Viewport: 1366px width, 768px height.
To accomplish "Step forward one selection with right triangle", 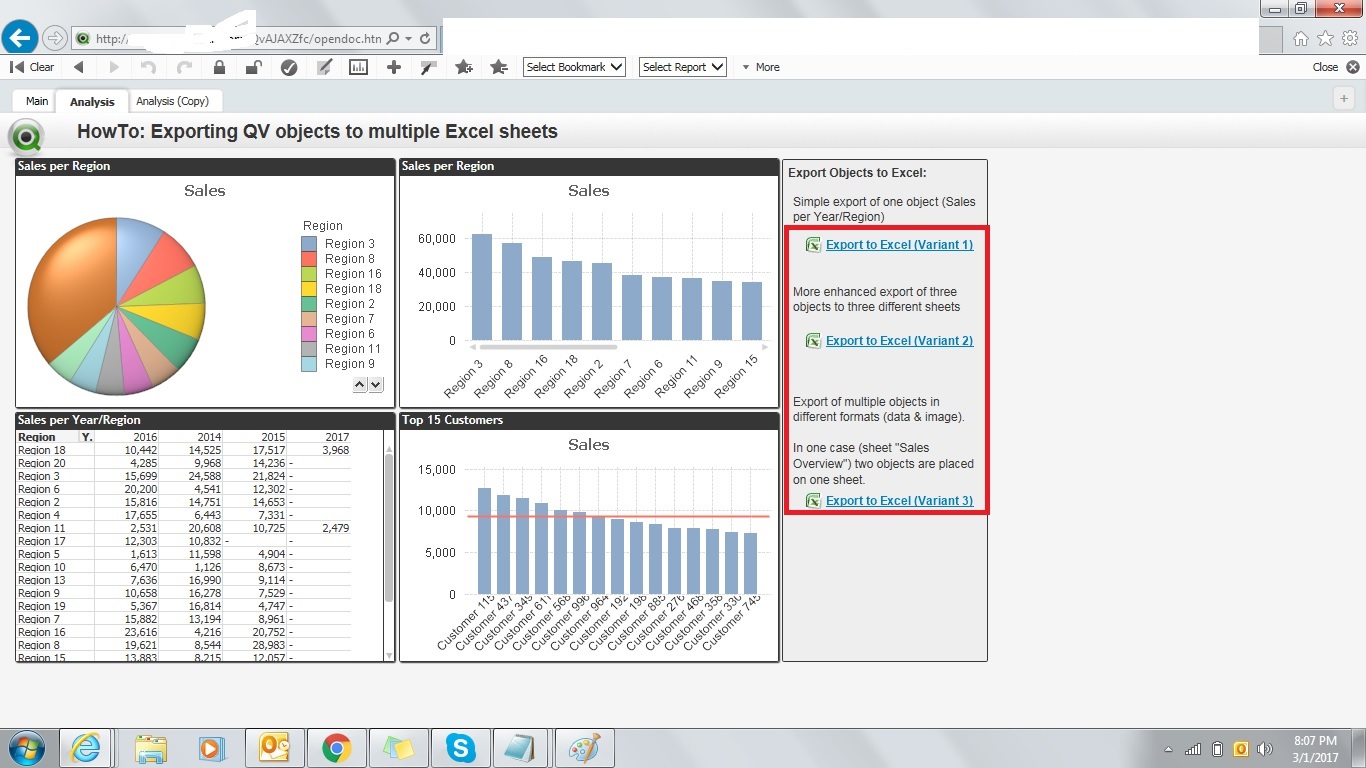I will (x=114, y=67).
